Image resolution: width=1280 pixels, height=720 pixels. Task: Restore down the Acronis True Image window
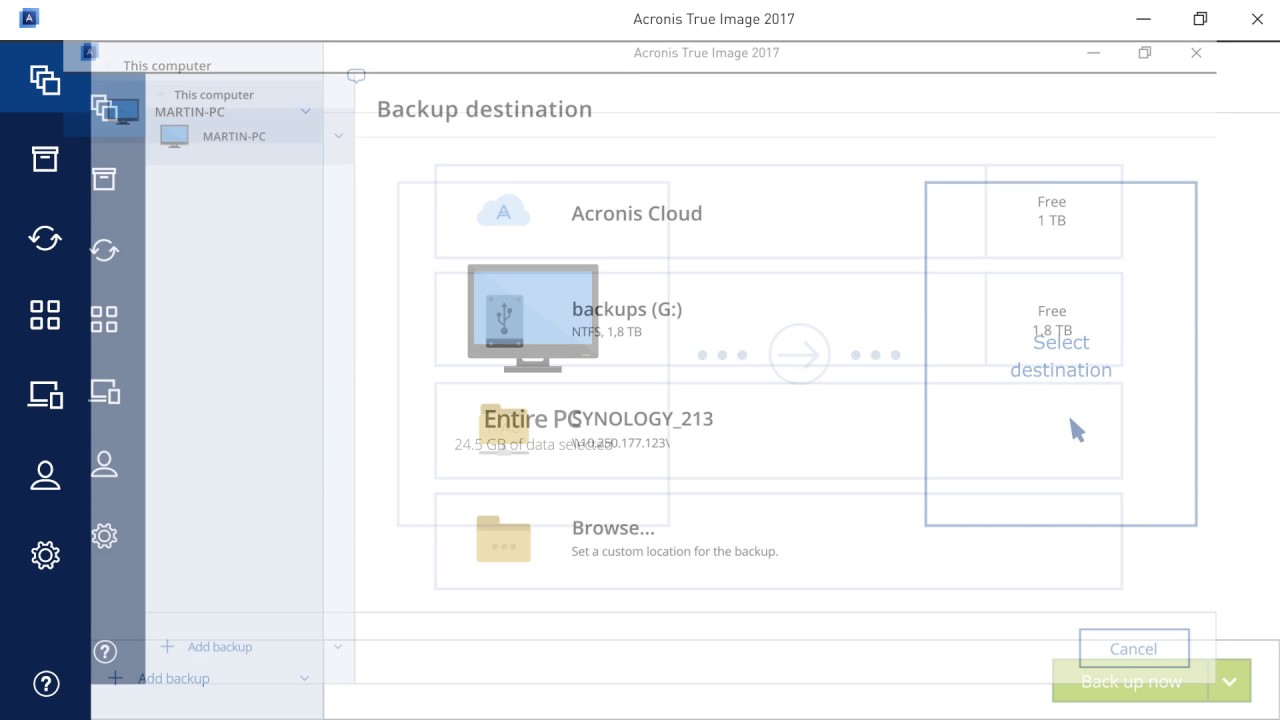click(x=1200, y=19)
